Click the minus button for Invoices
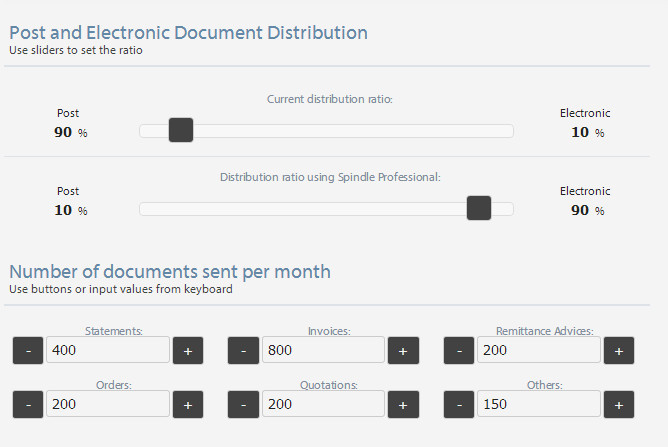 (243, 350)
